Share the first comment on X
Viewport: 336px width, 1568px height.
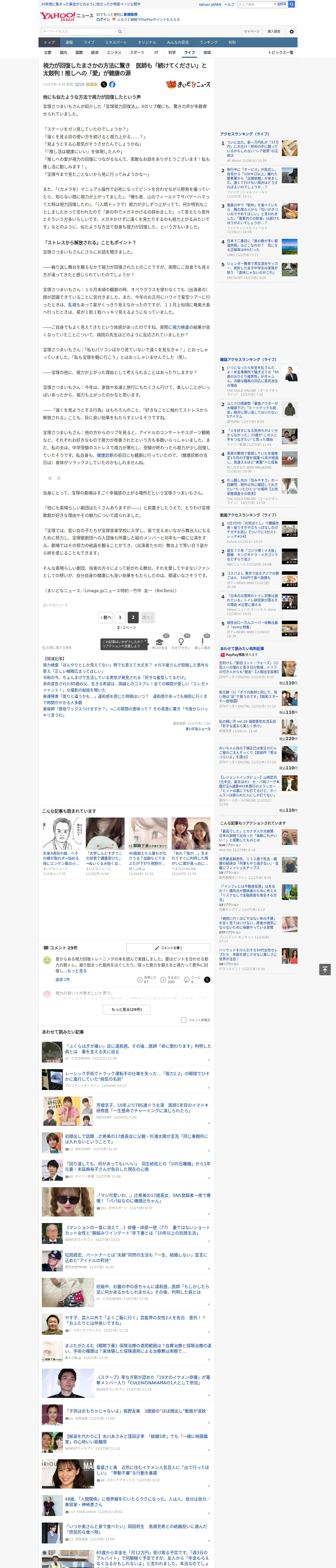tap(207, 979)
